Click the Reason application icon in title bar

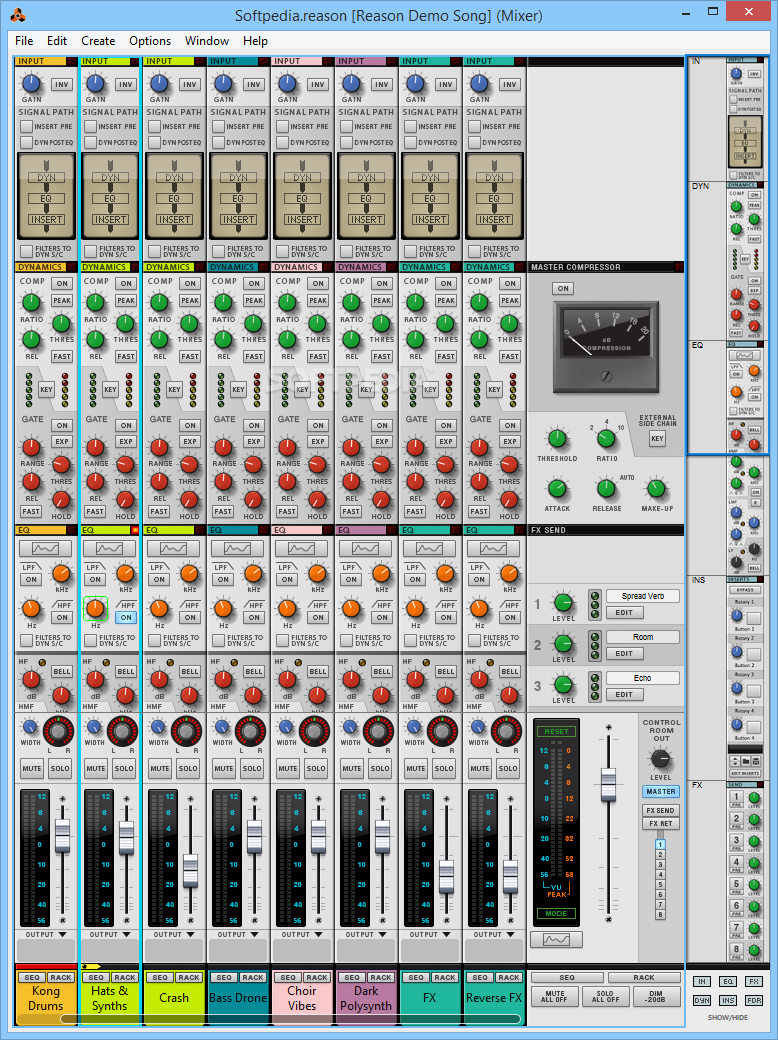(x=18, y=14)
